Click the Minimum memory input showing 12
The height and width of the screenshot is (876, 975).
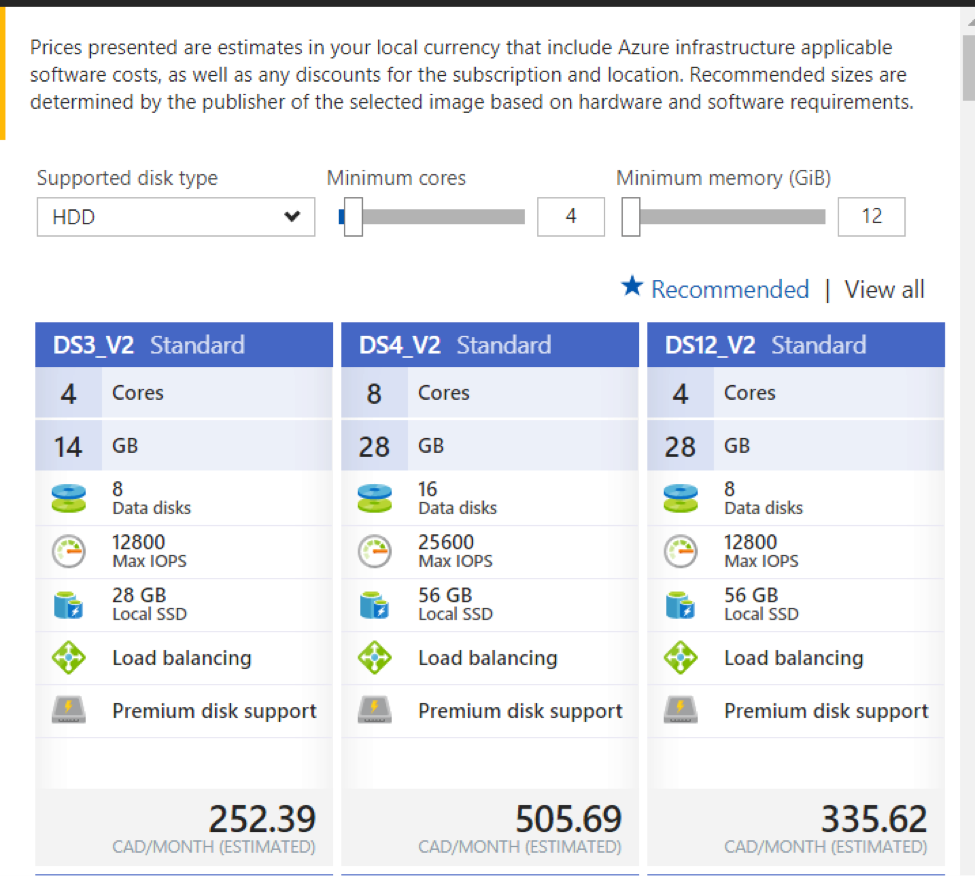click(x=871, y=217)
